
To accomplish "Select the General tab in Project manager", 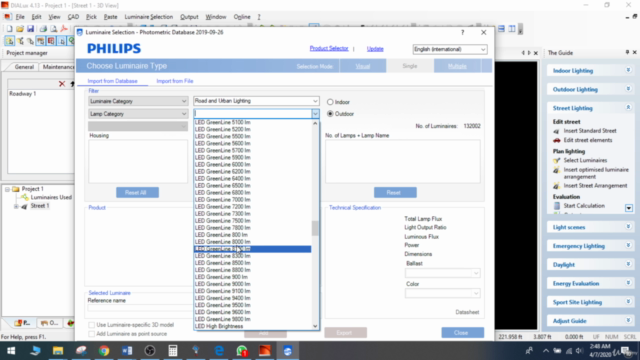I will click(24, 67).
